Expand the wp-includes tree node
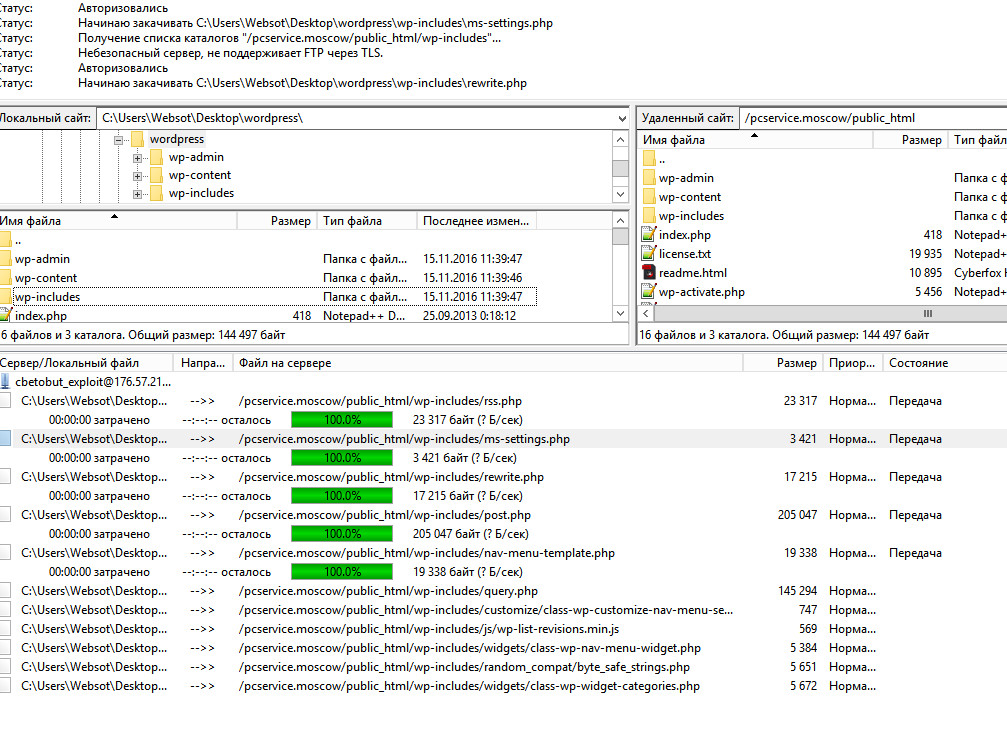 click(x=137, y=193)
